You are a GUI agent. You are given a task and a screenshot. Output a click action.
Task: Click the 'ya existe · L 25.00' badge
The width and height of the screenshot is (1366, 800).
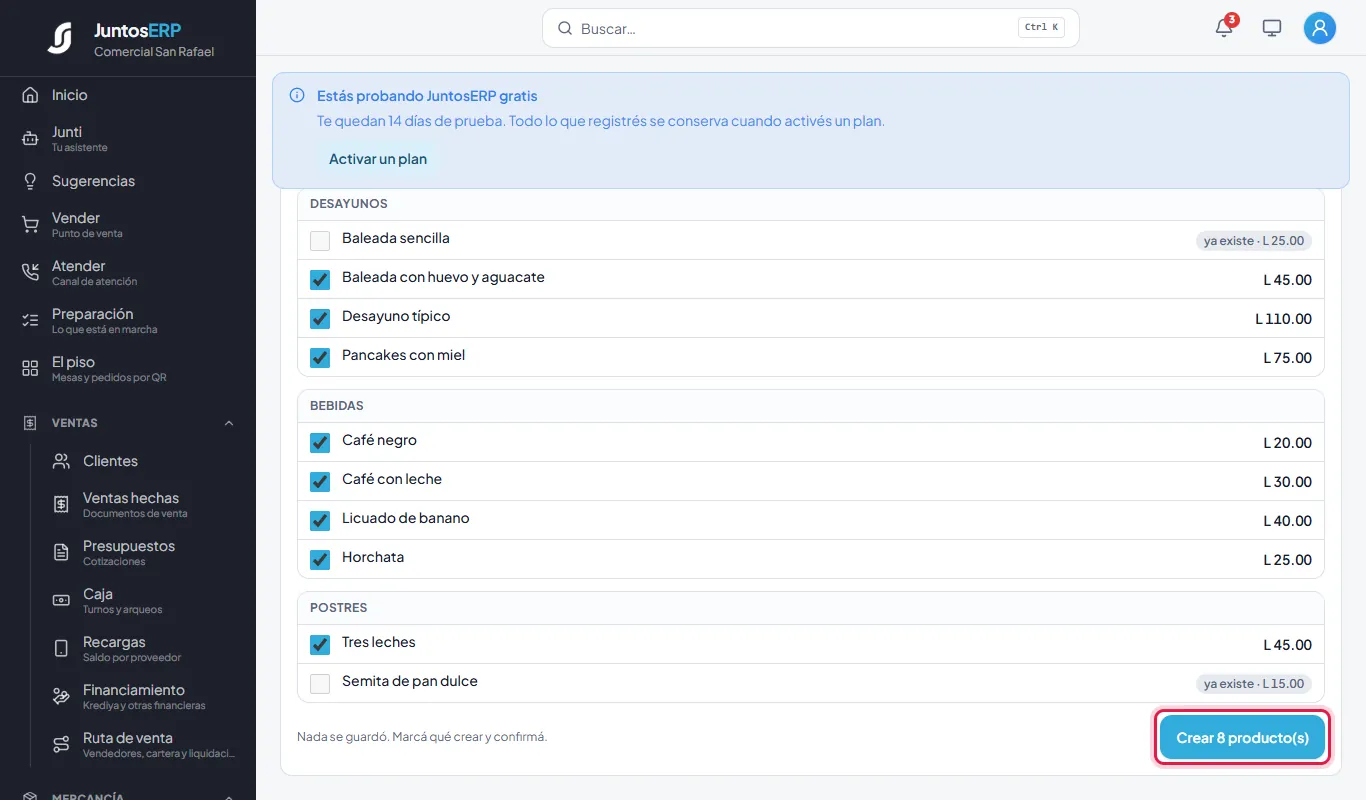coord(1254,241)
